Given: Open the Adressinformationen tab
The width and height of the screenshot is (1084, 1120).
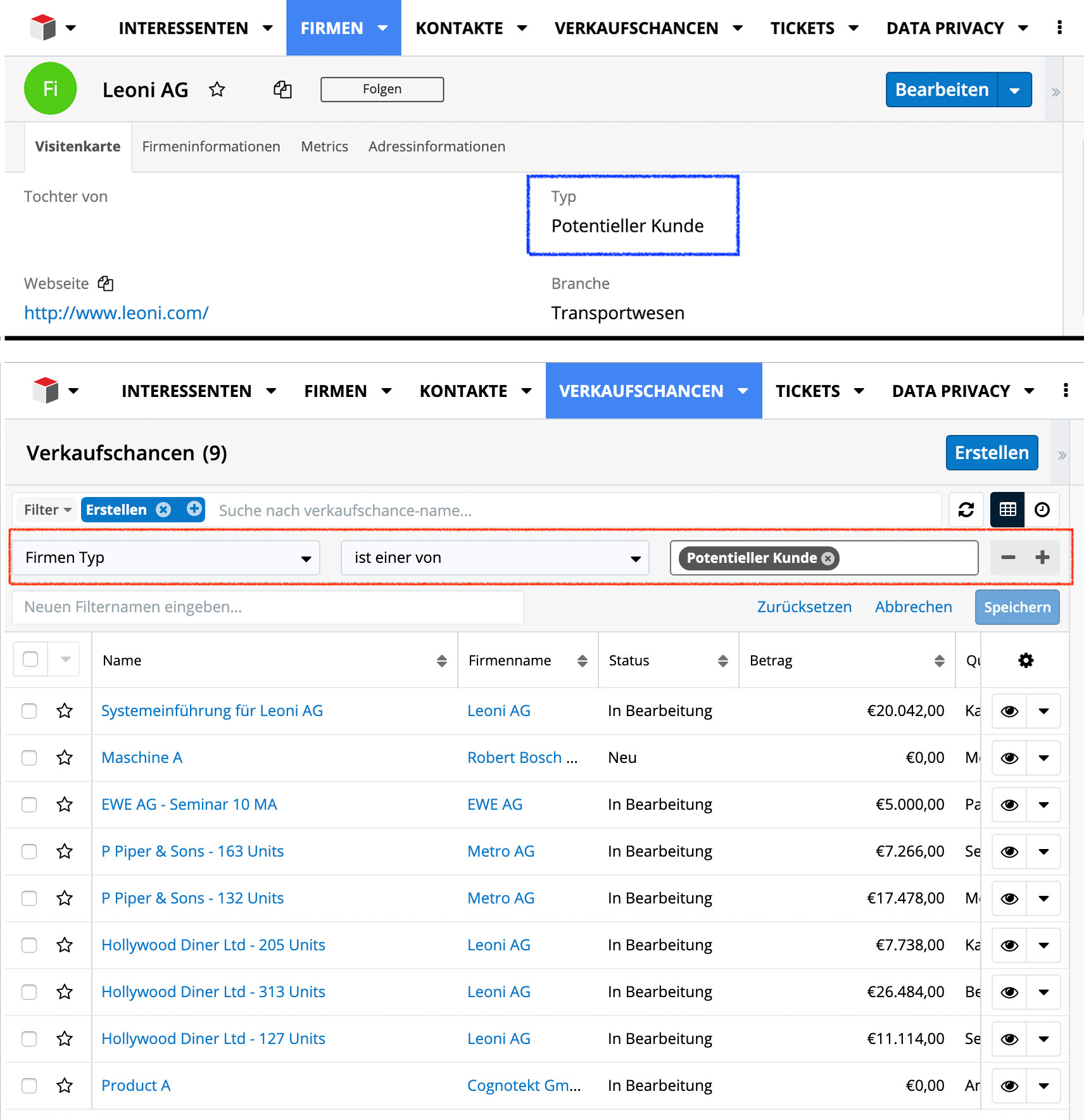Looking at the screenshot, I should coord(437,146).
